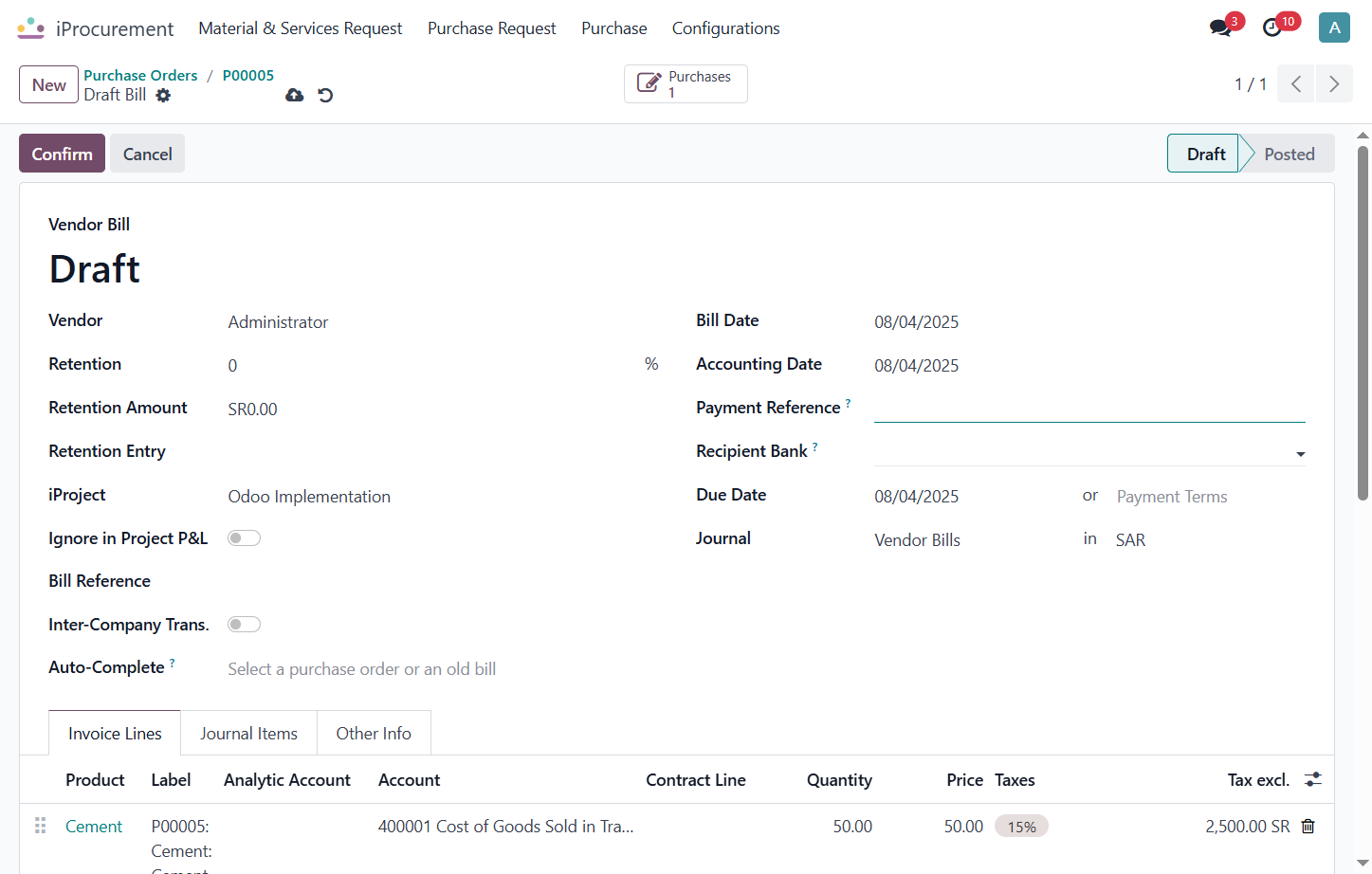Open the Configurations menu
1372x874 pixels.
point(726,28)
